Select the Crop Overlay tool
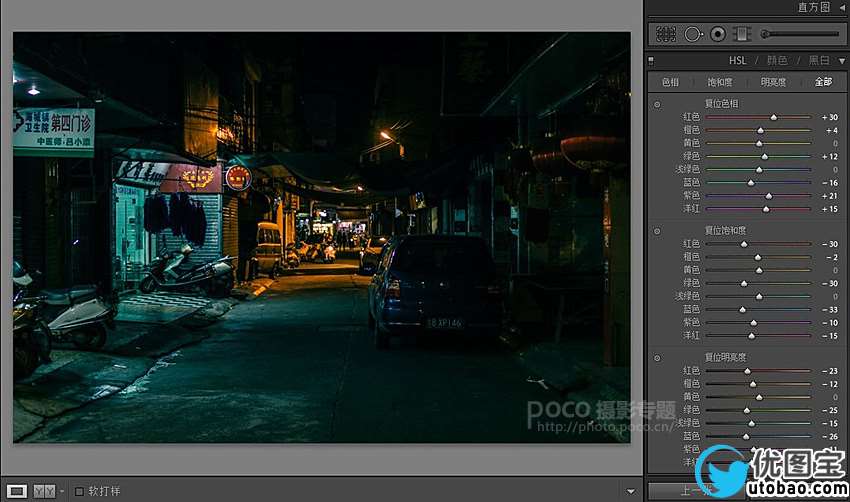Screen dimensions: 850x502 (x=666, y=34)
